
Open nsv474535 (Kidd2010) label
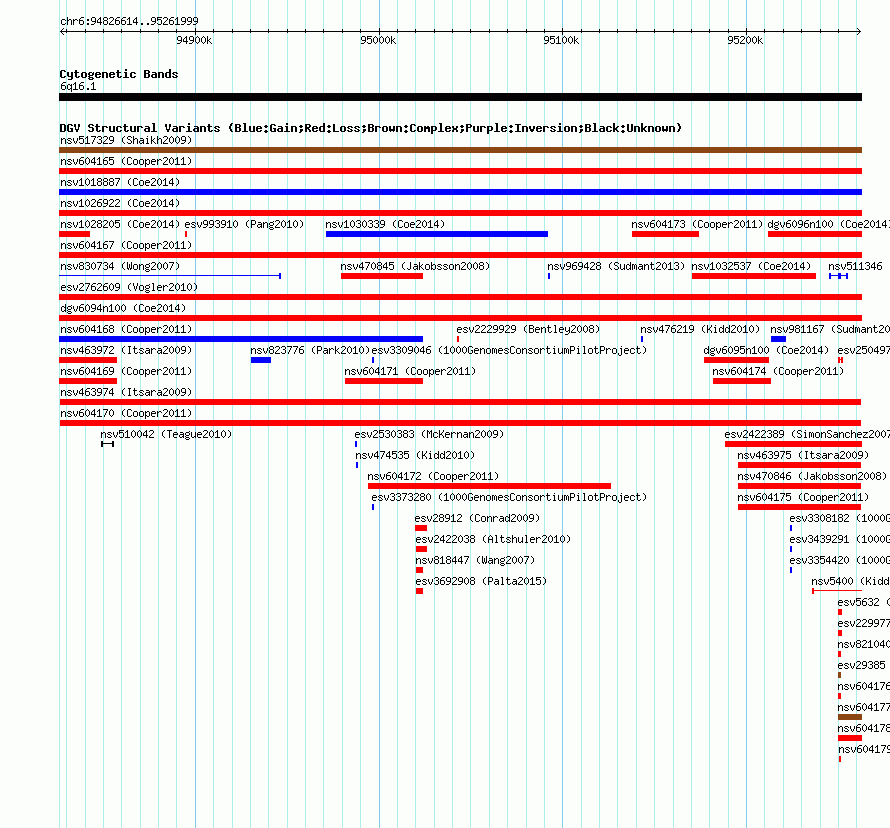click(415, 455)
